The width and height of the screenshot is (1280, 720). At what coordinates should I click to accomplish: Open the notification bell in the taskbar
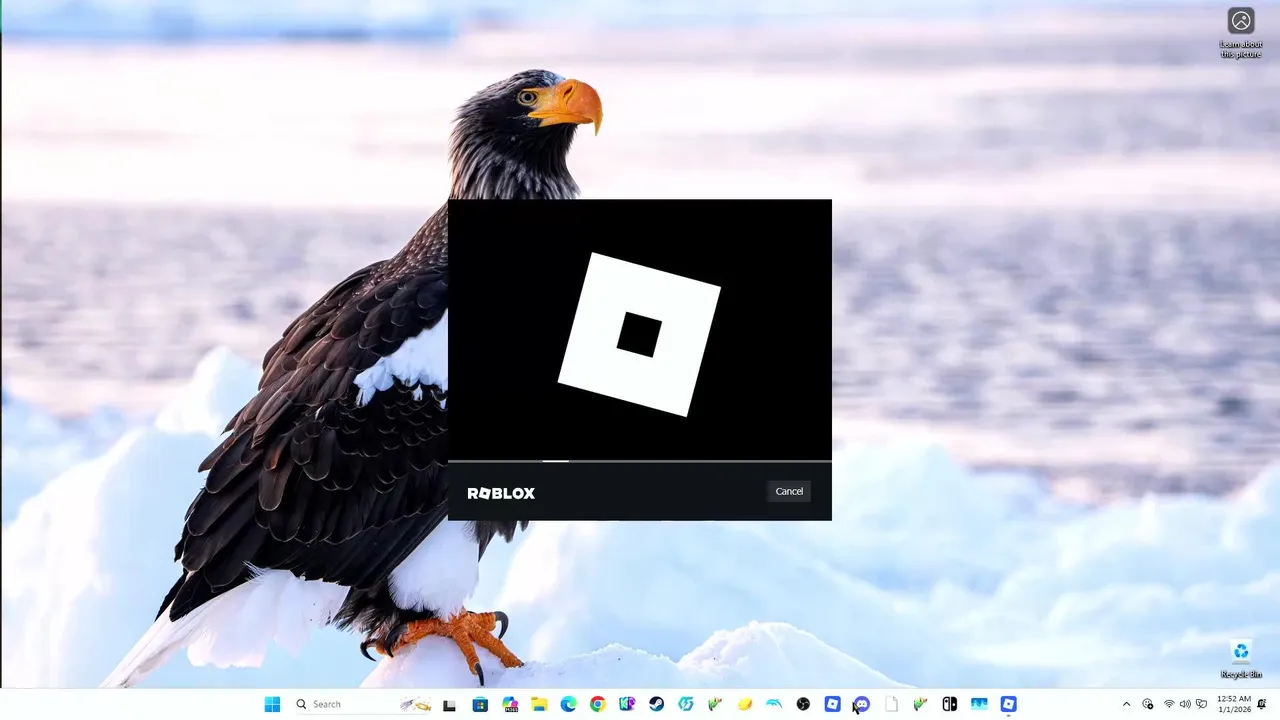point(1262,704)
